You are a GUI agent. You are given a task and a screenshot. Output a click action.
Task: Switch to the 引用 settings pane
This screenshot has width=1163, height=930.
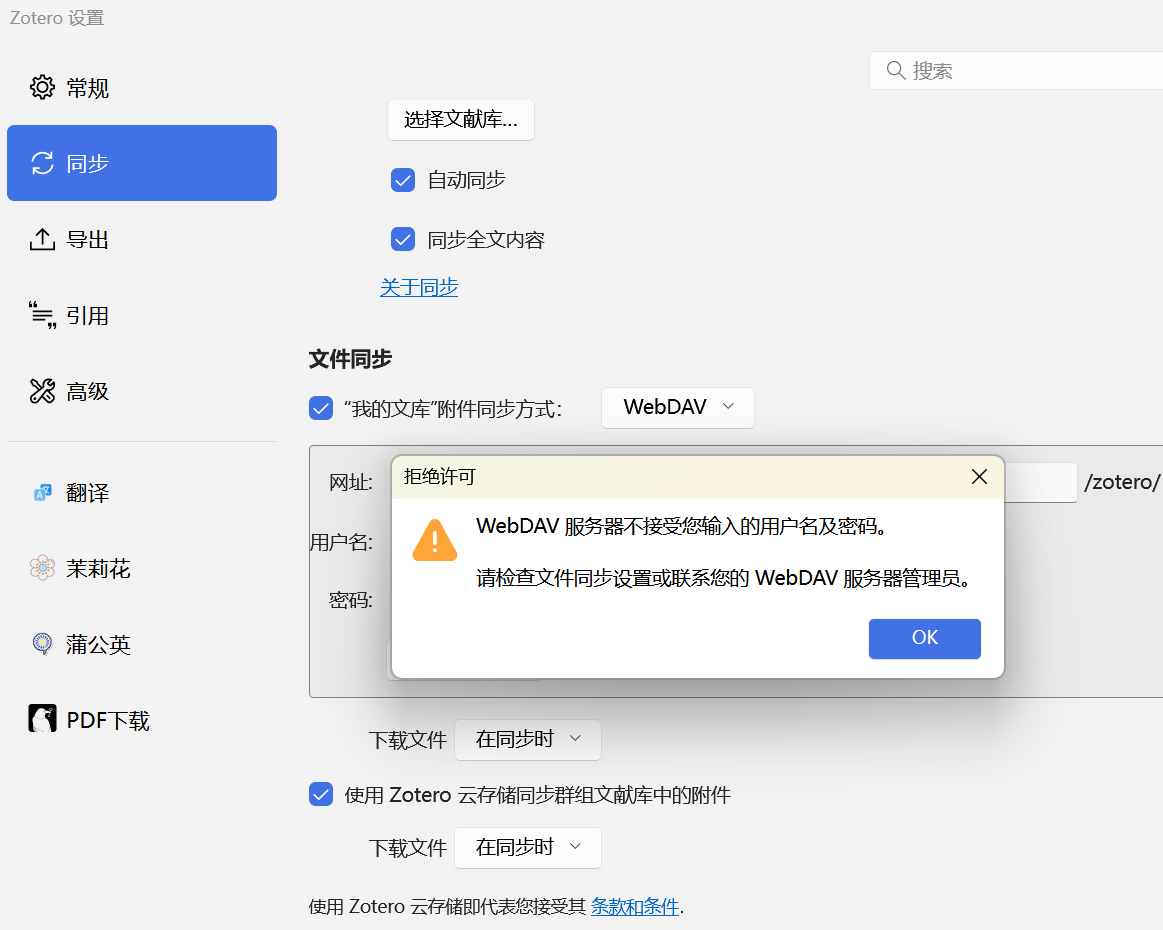click(142, 315)
